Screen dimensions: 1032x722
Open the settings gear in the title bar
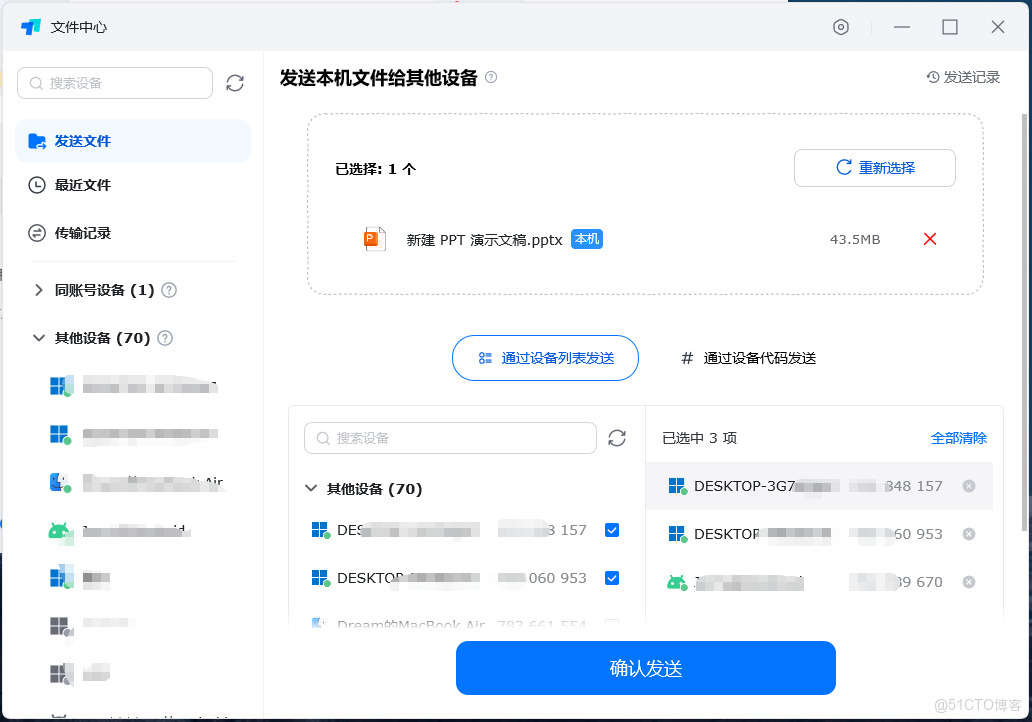[x=841, y=28]
